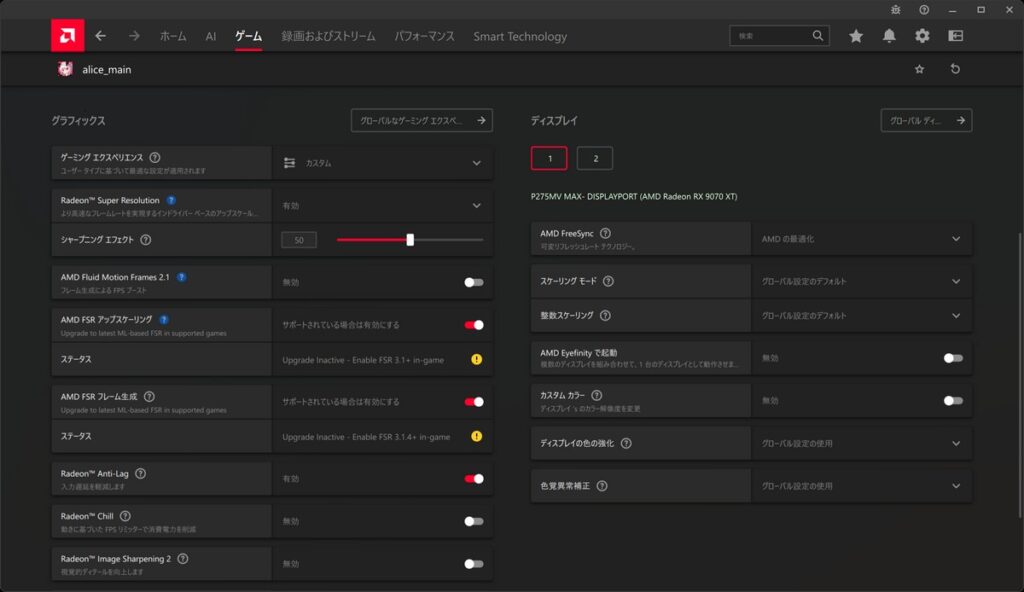Screen dimensions: 1024x592
Task: Click the search input field
Action: coord(770,36)
